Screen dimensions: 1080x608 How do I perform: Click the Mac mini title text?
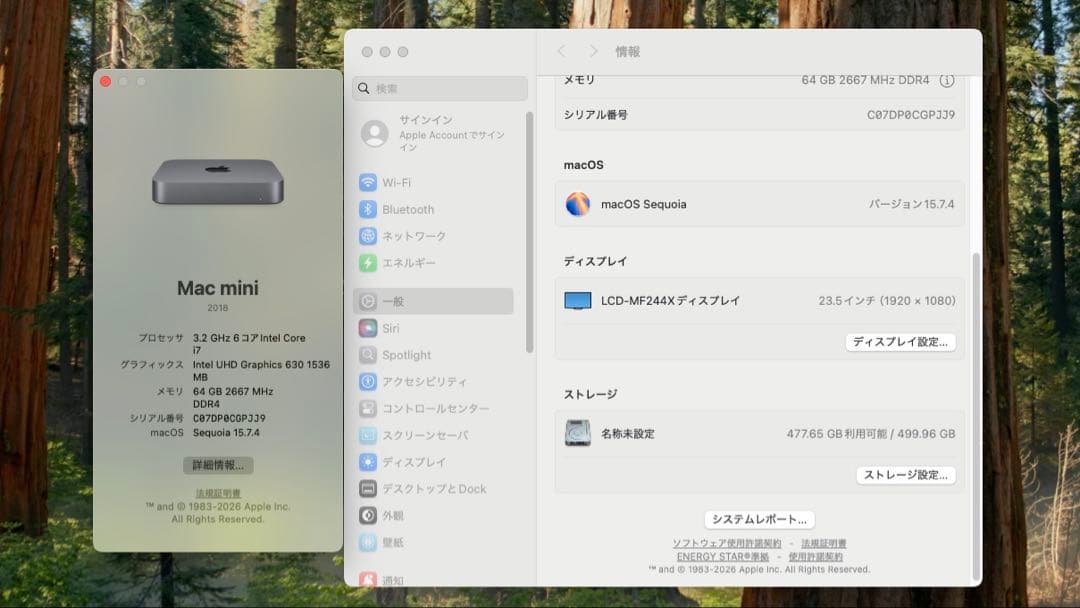point(218,288)
